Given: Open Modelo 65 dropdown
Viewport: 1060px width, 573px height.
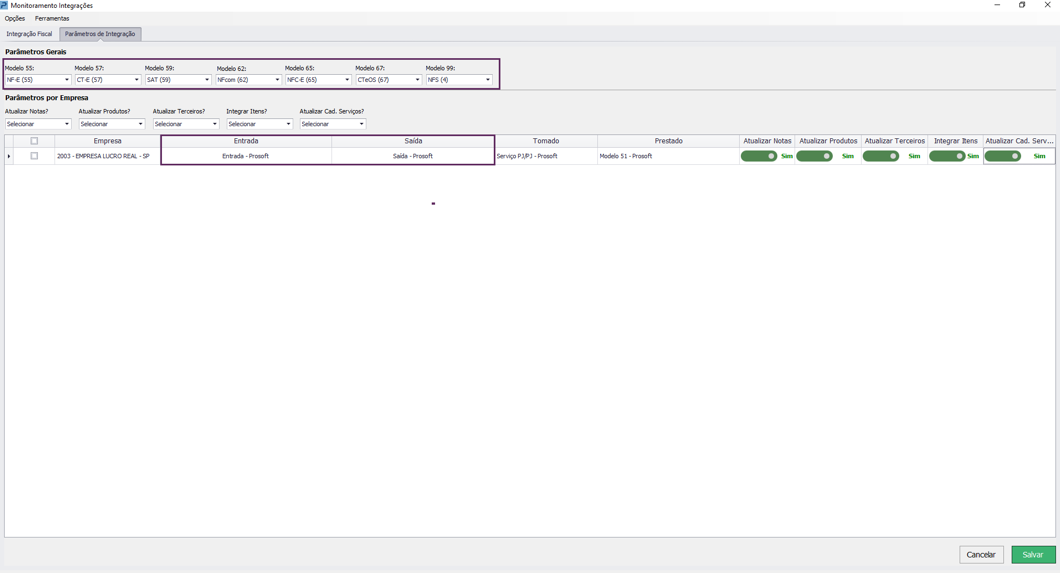Looking at the screenshot, I should pos(318,80).
